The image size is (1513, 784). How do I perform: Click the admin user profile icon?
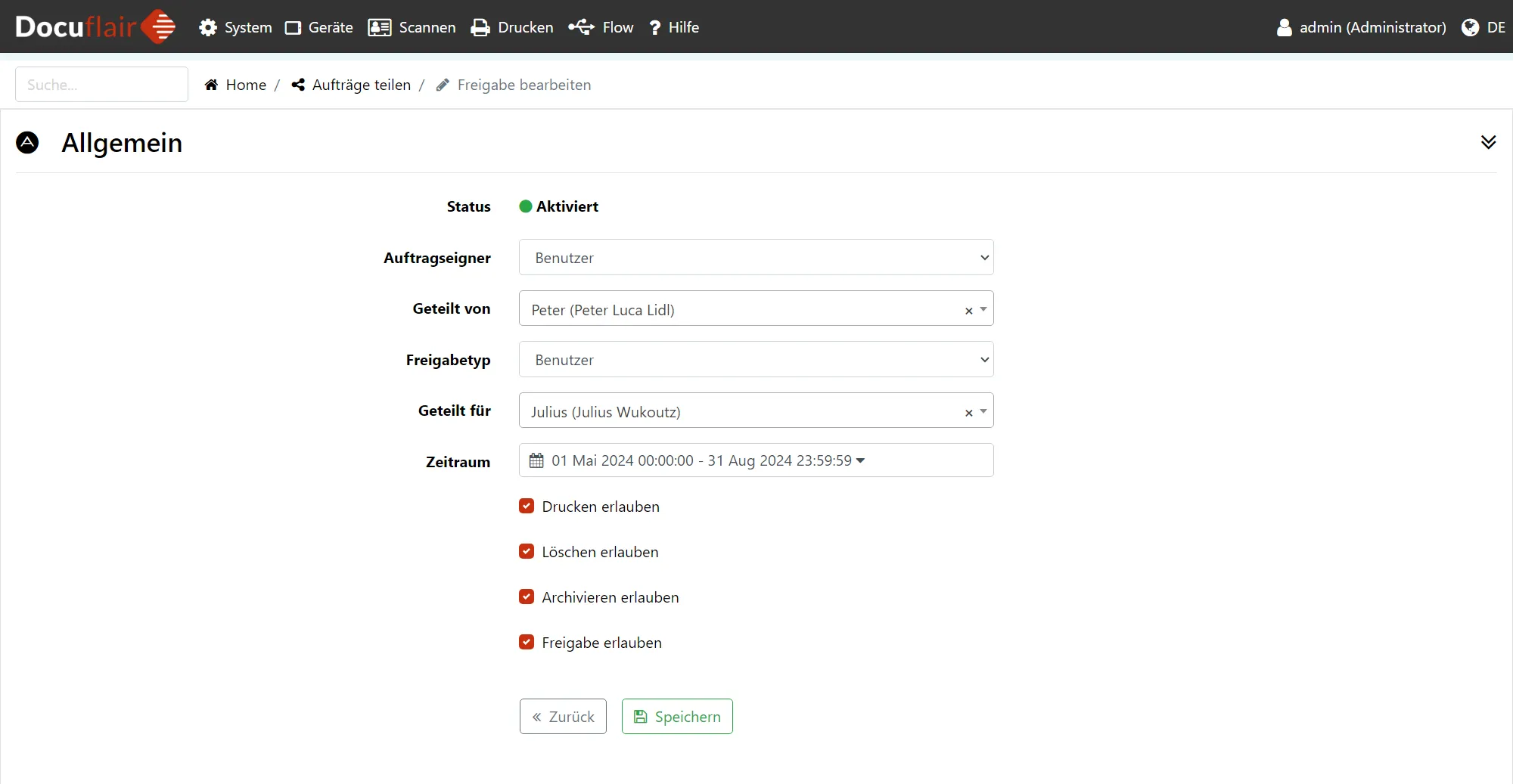(1284, 27)
